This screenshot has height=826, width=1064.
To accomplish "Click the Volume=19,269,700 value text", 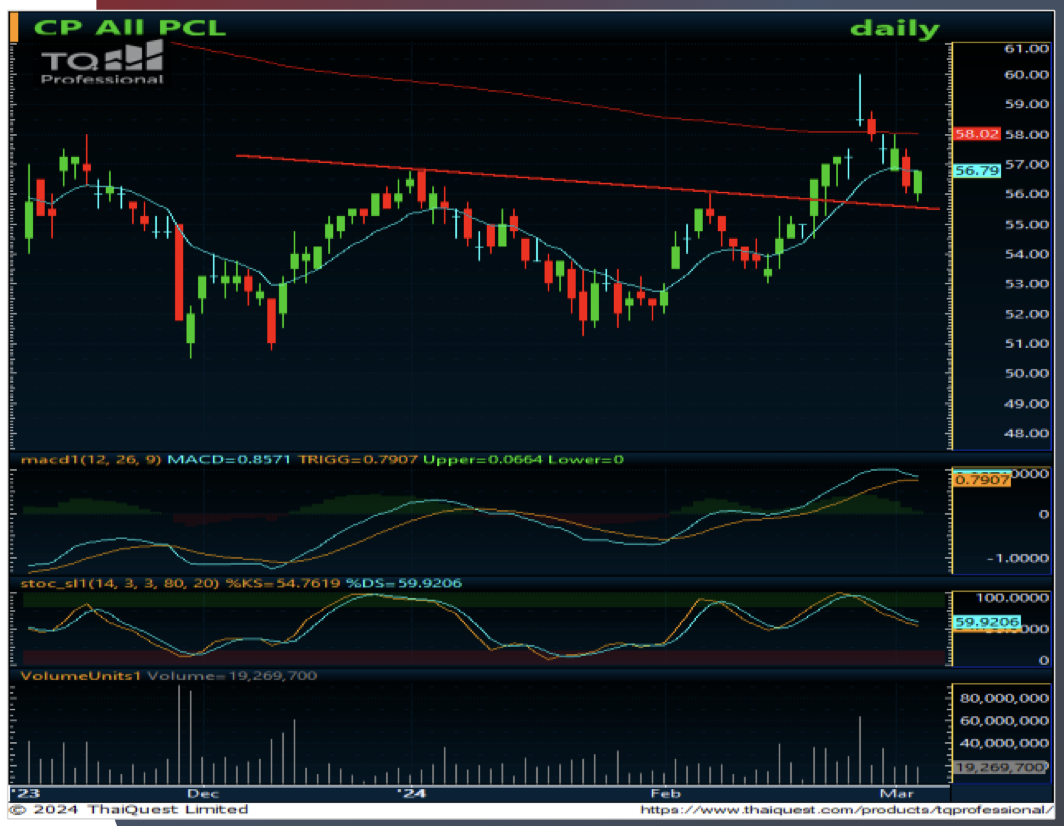I will click(232, 676).
